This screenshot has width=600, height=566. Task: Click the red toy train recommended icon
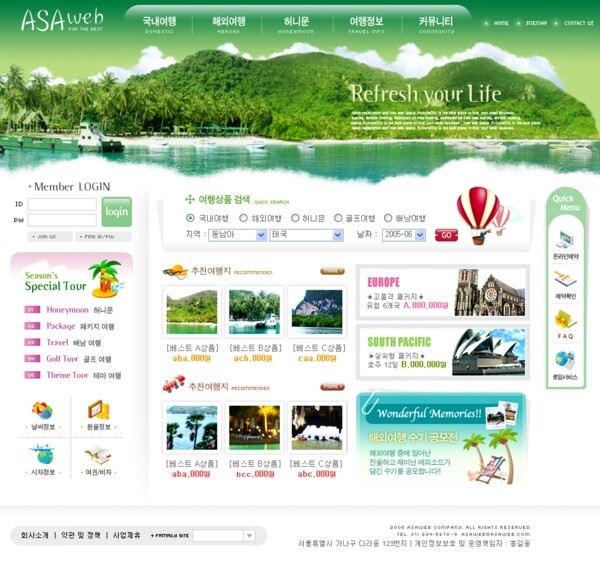pyautogui.click(x=174, y=385)
